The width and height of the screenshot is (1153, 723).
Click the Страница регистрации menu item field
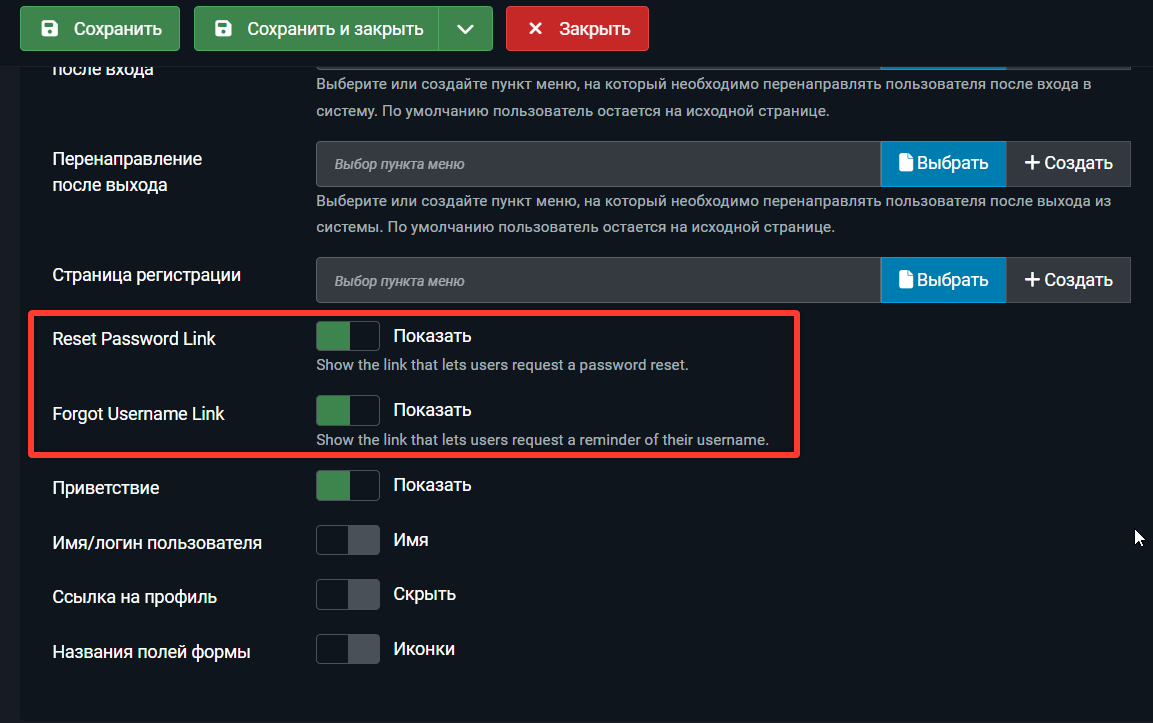[x=598, y=280]
